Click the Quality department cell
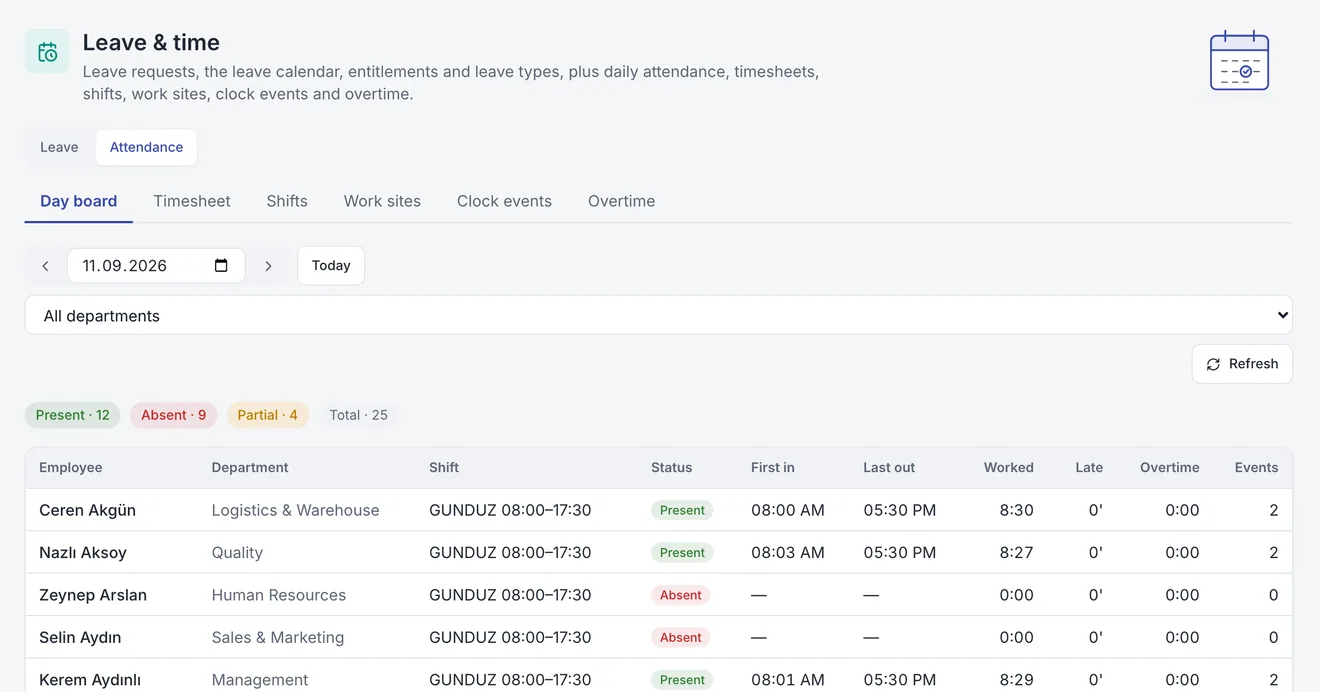Viewport: 1320px width, 692px height. point(237,553)
